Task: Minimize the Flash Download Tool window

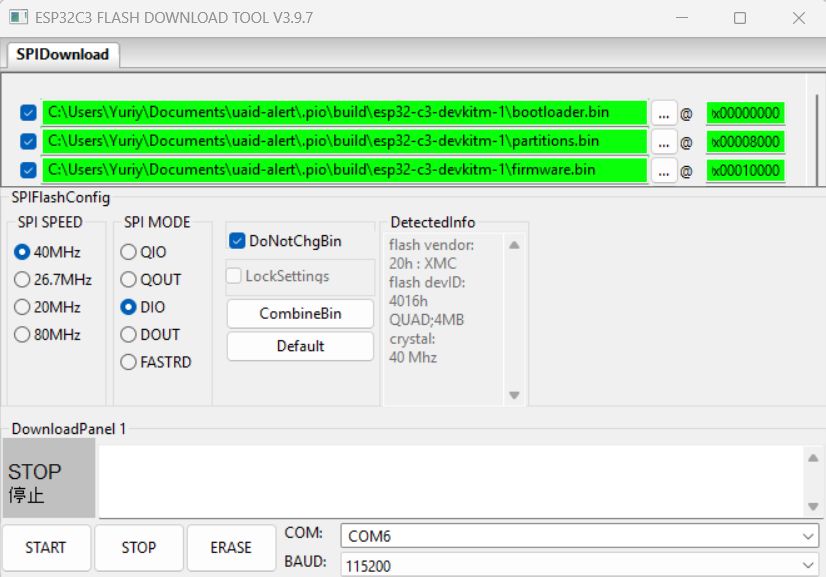Action: pyautogui.click(x=682, y=18)
